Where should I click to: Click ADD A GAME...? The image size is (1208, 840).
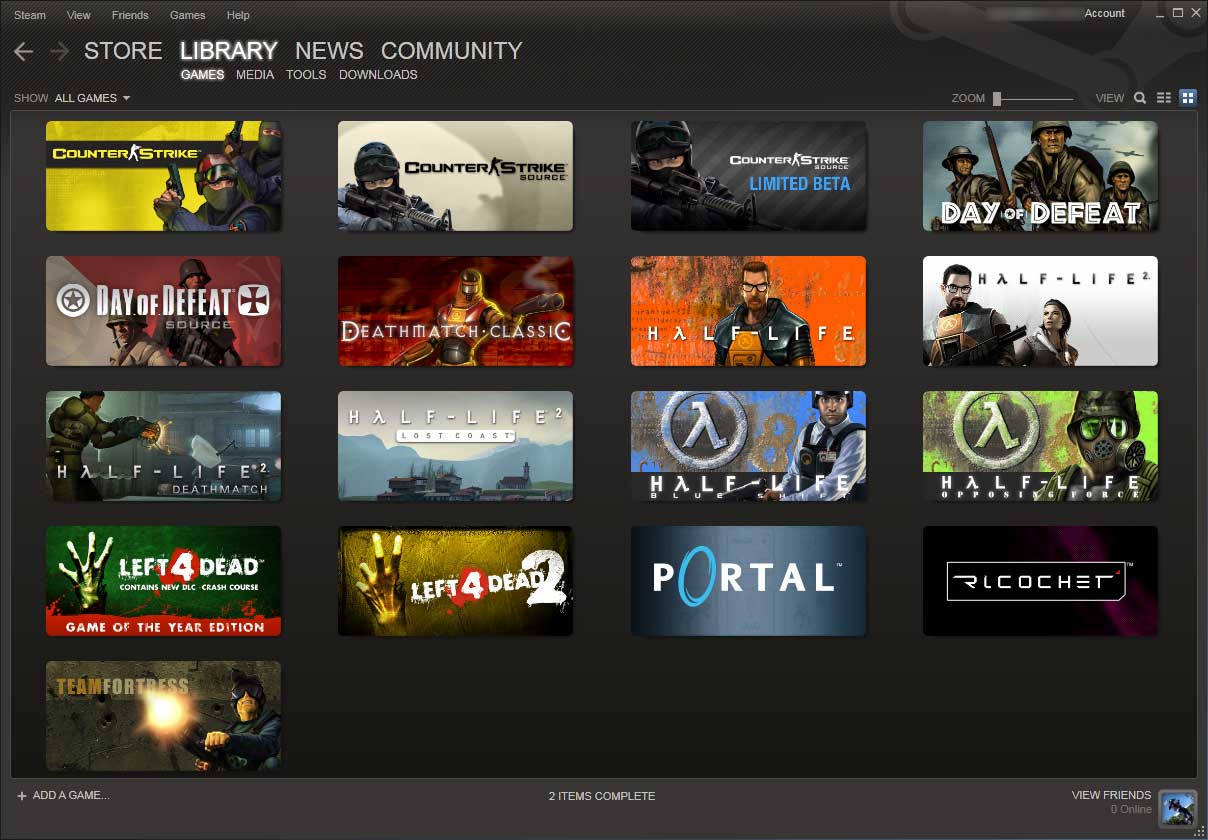(71, 796)
